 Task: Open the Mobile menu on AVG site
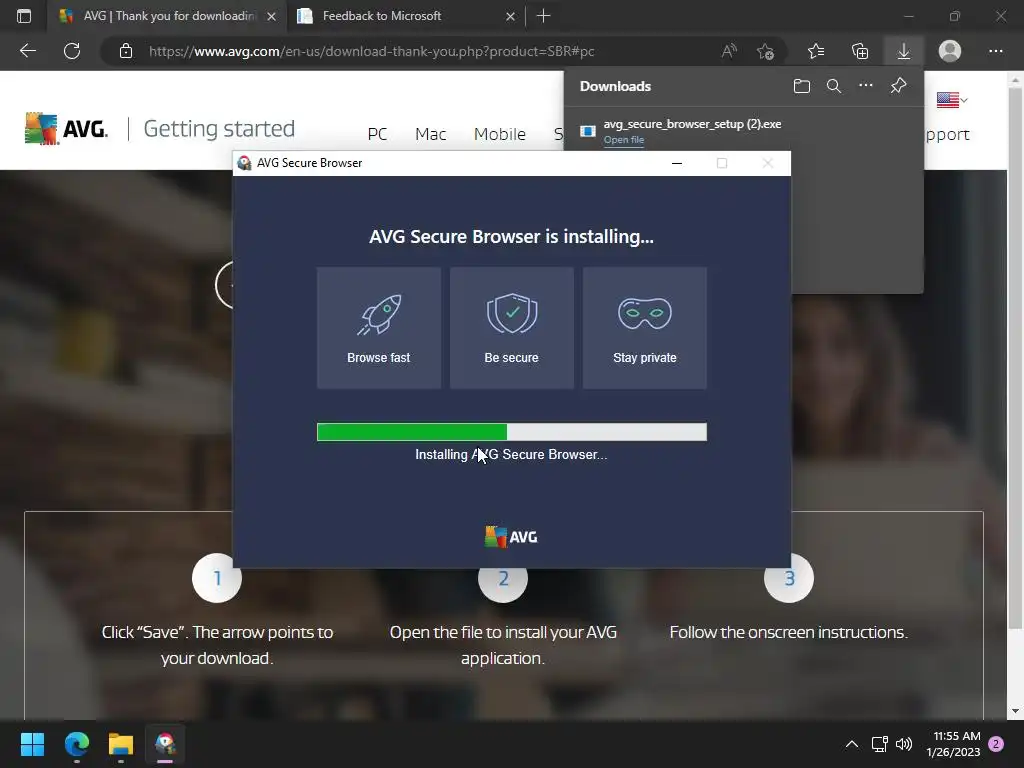(500, 134)
